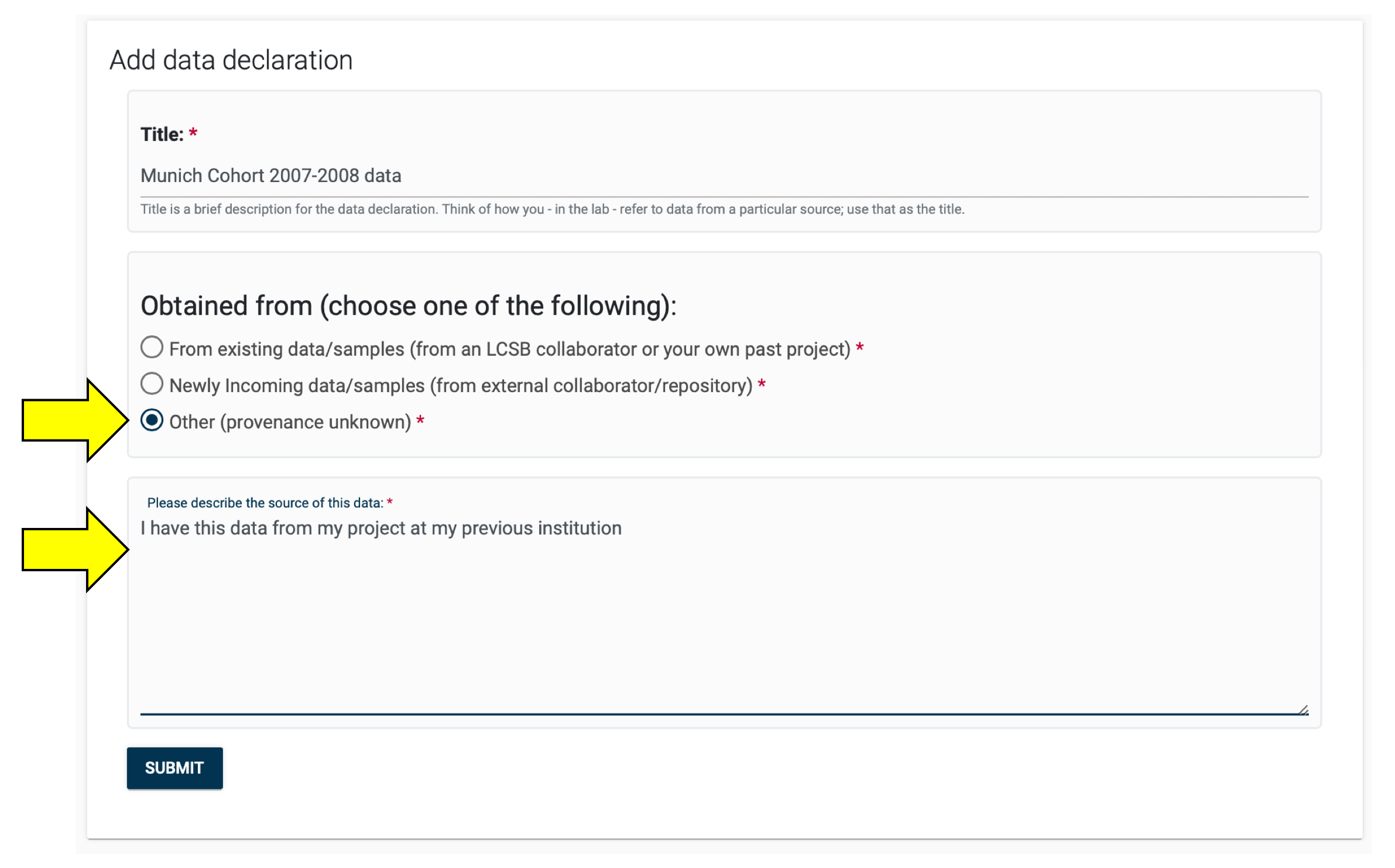Click the asterisk after "Please describe the source" label

390,502
